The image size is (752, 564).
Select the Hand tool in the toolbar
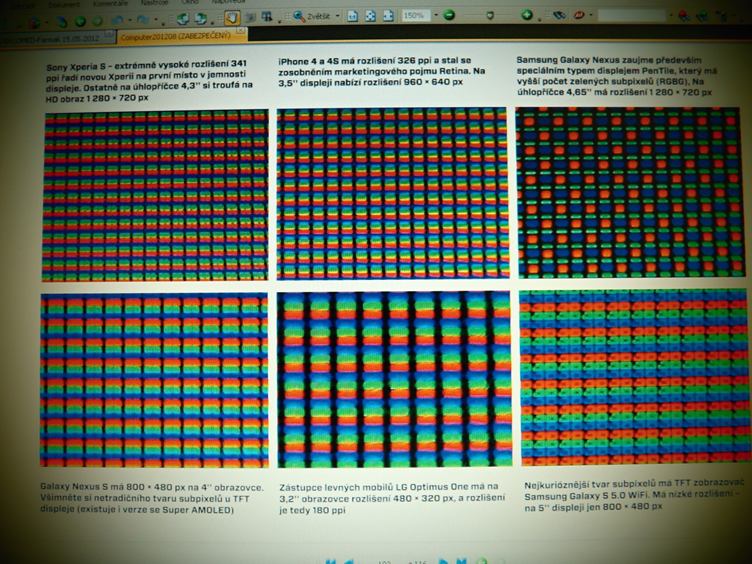[x=231, y=17]
